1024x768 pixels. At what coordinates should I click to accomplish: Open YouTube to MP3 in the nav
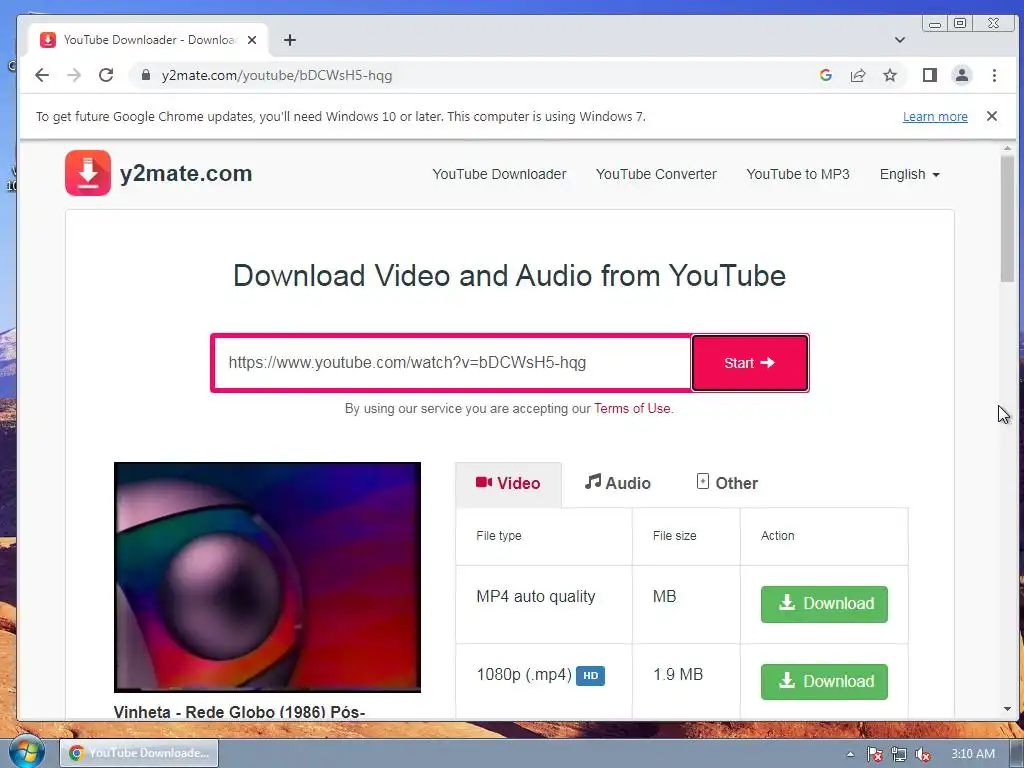click(x=798, y=174)
